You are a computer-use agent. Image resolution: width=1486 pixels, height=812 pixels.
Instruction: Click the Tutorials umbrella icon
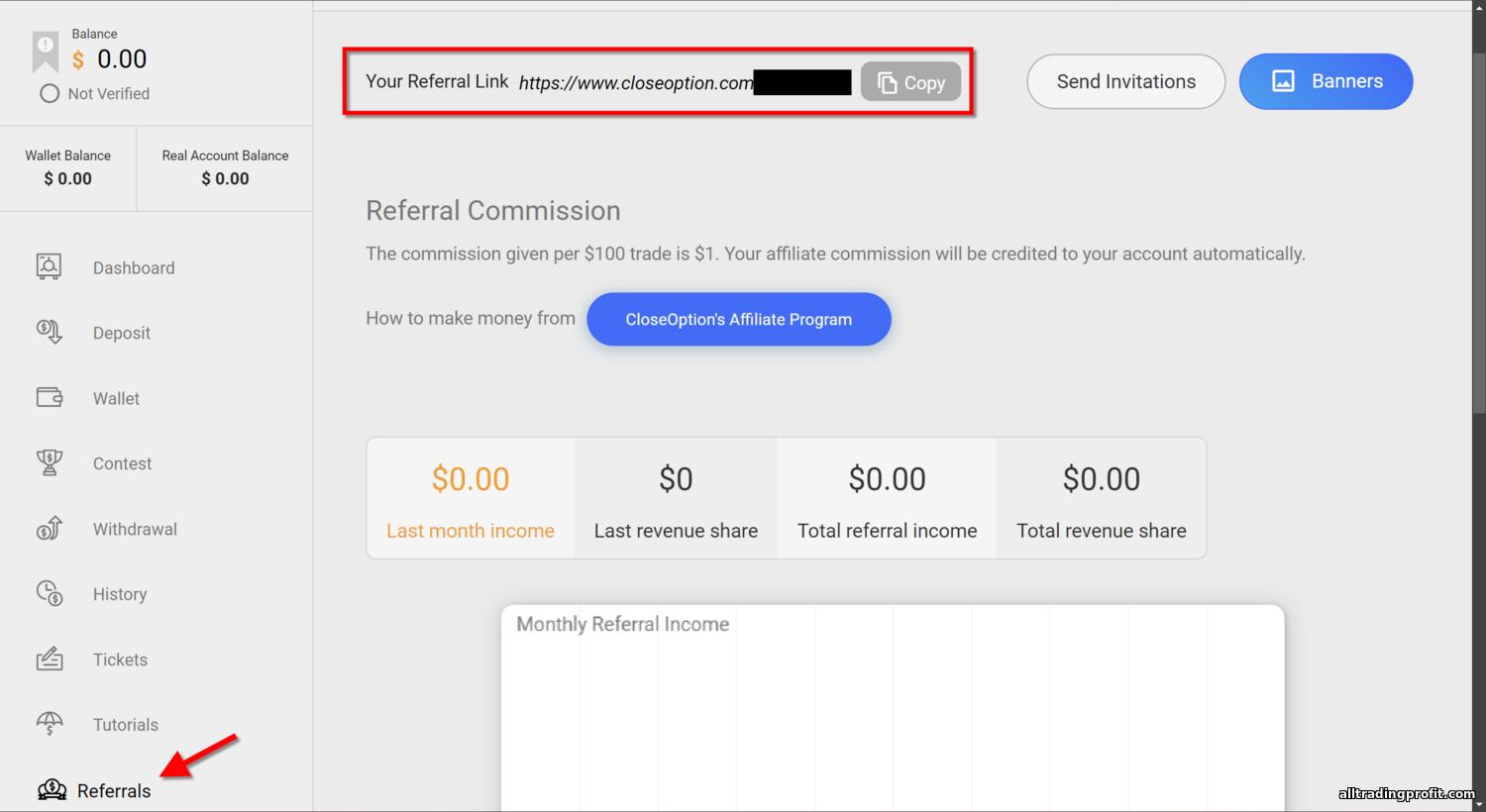point(49,724)
